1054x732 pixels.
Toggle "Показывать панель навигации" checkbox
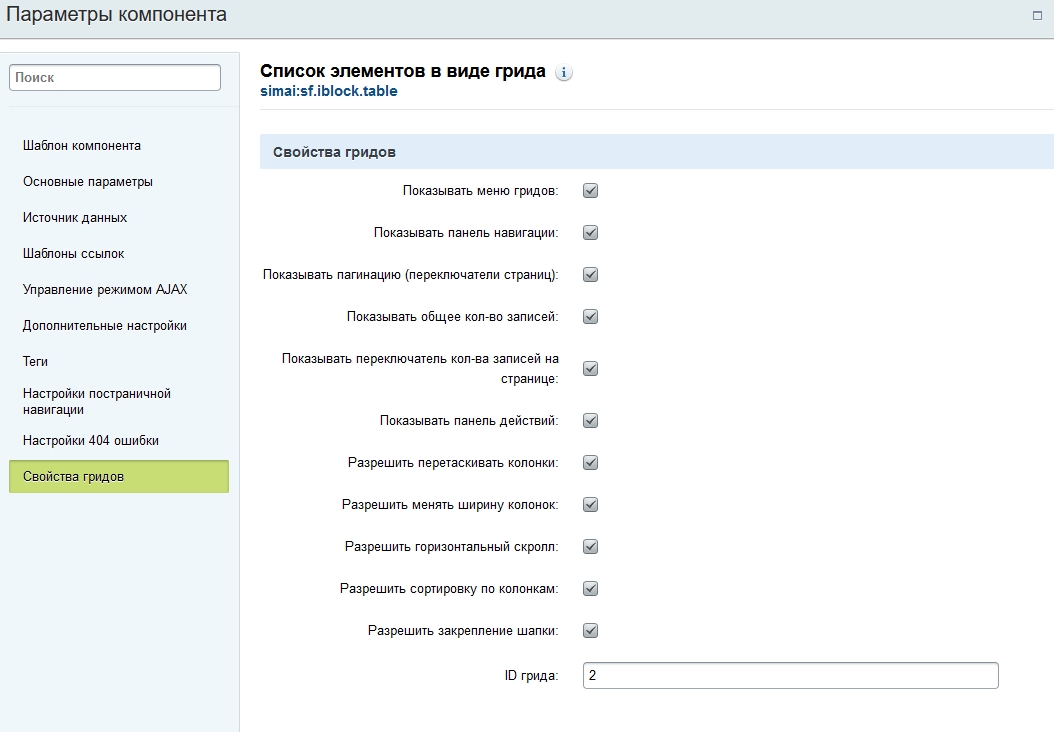click(x=590, y=233)
